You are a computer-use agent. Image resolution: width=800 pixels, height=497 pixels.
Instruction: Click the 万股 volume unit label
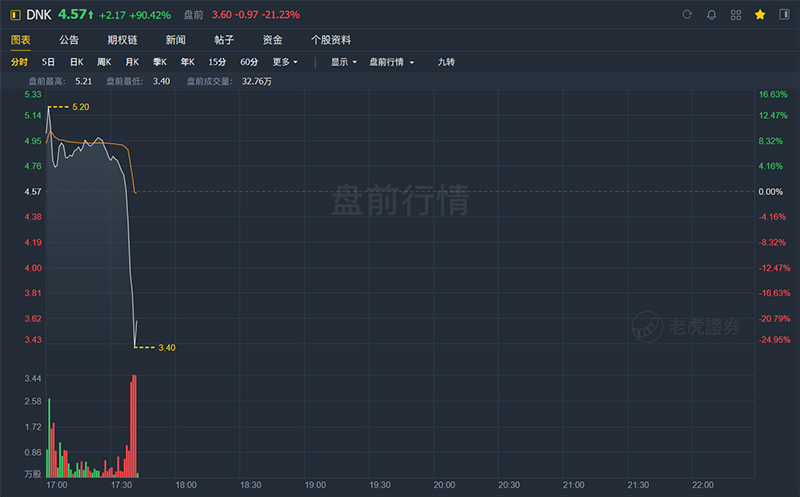(x=33, y=474)
